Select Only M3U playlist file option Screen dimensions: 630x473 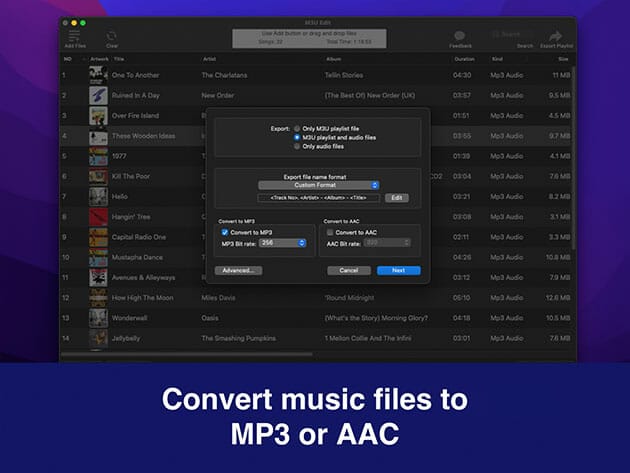[x=297, y=129]
